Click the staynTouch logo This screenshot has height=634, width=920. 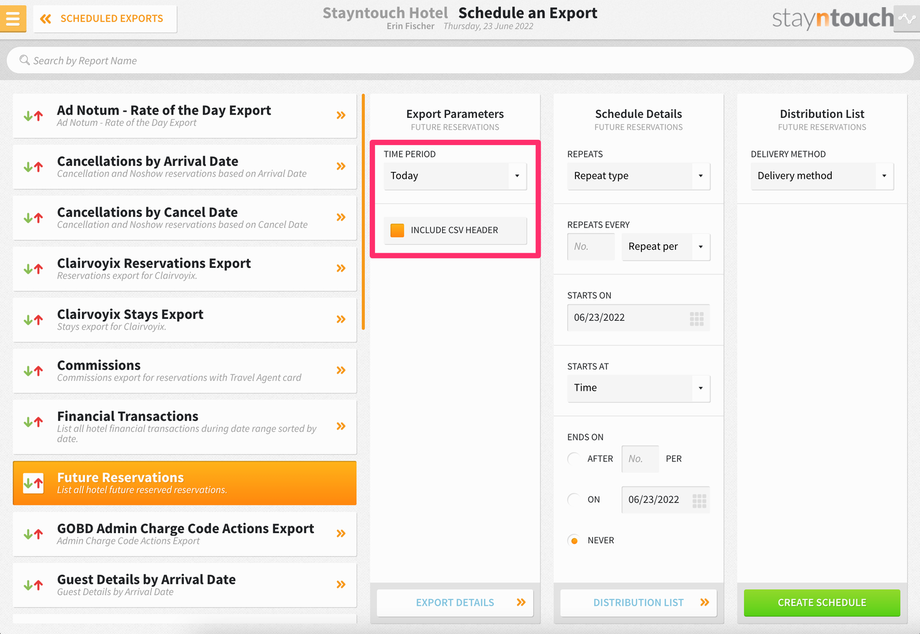tap(833, 19)
